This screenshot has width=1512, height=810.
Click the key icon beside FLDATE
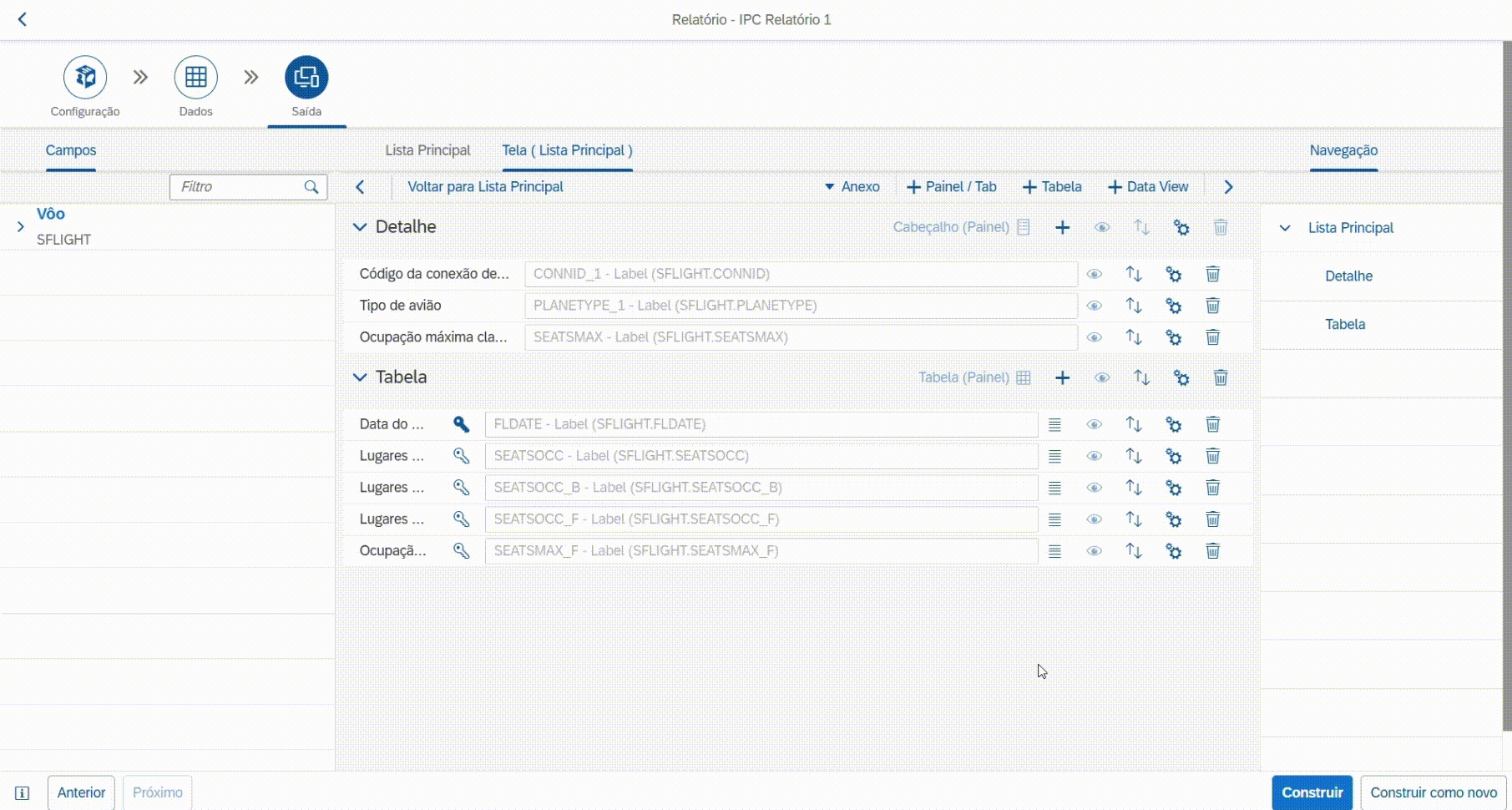pos(461,424)
